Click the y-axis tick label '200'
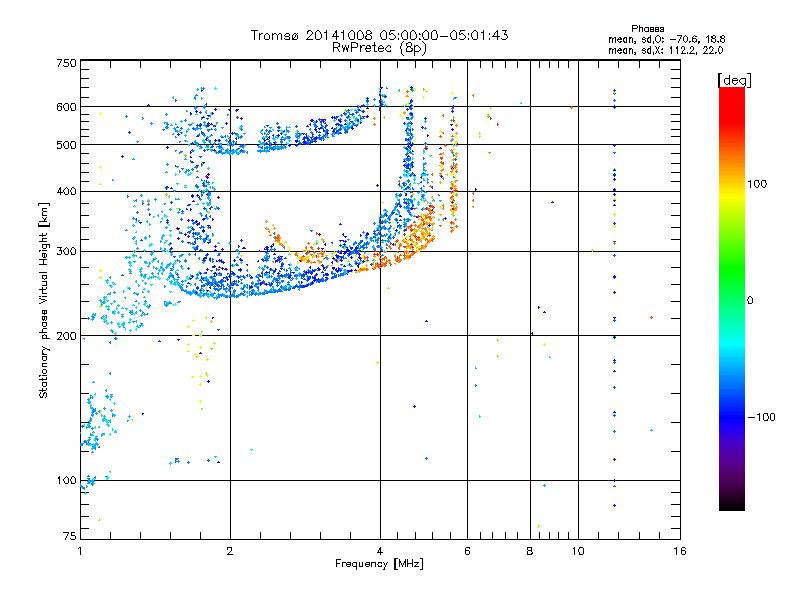Screen dimensions: 800x600 click(x=66, y=336)
